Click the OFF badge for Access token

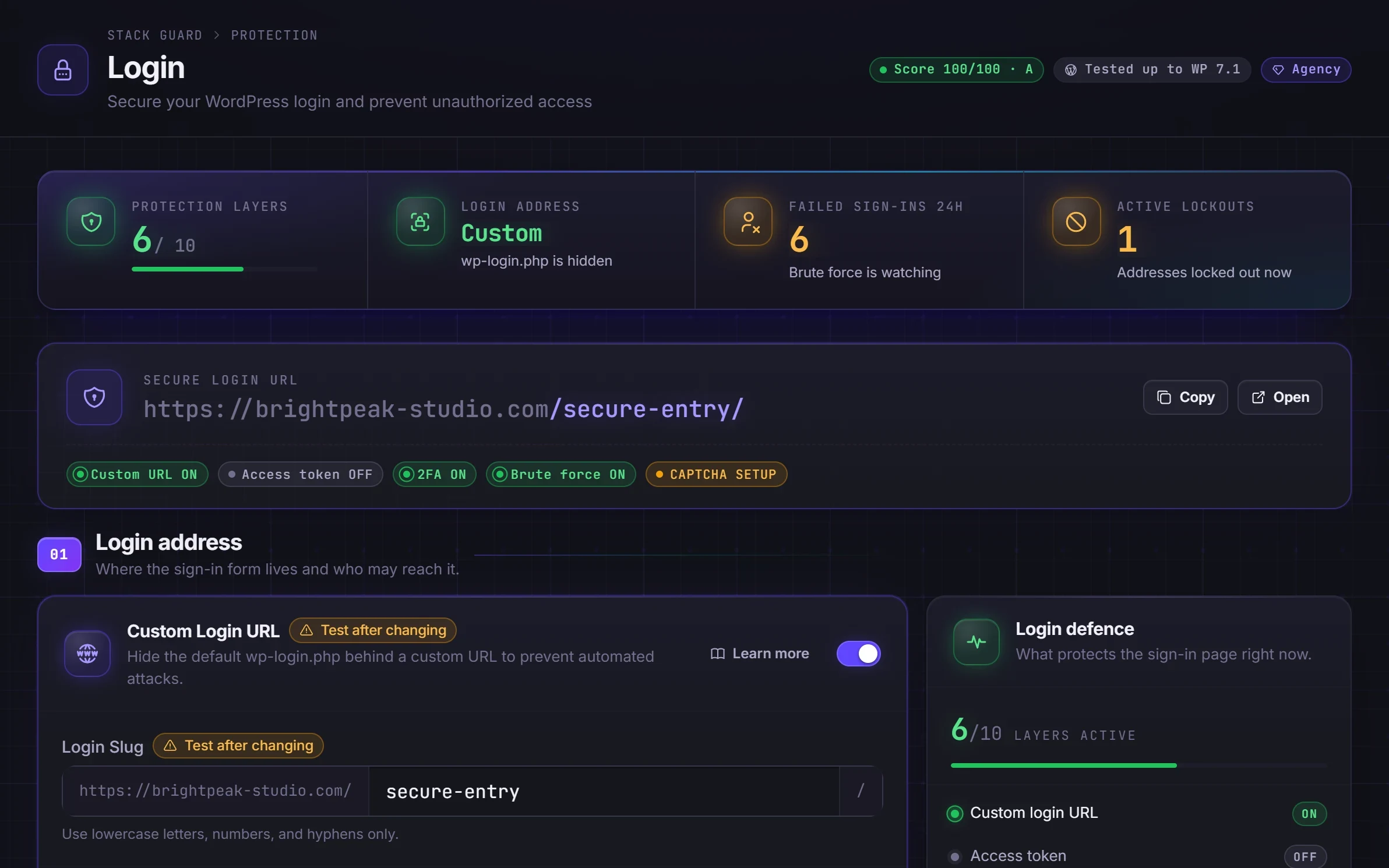pyautogui.click(x=1305, y=857)
